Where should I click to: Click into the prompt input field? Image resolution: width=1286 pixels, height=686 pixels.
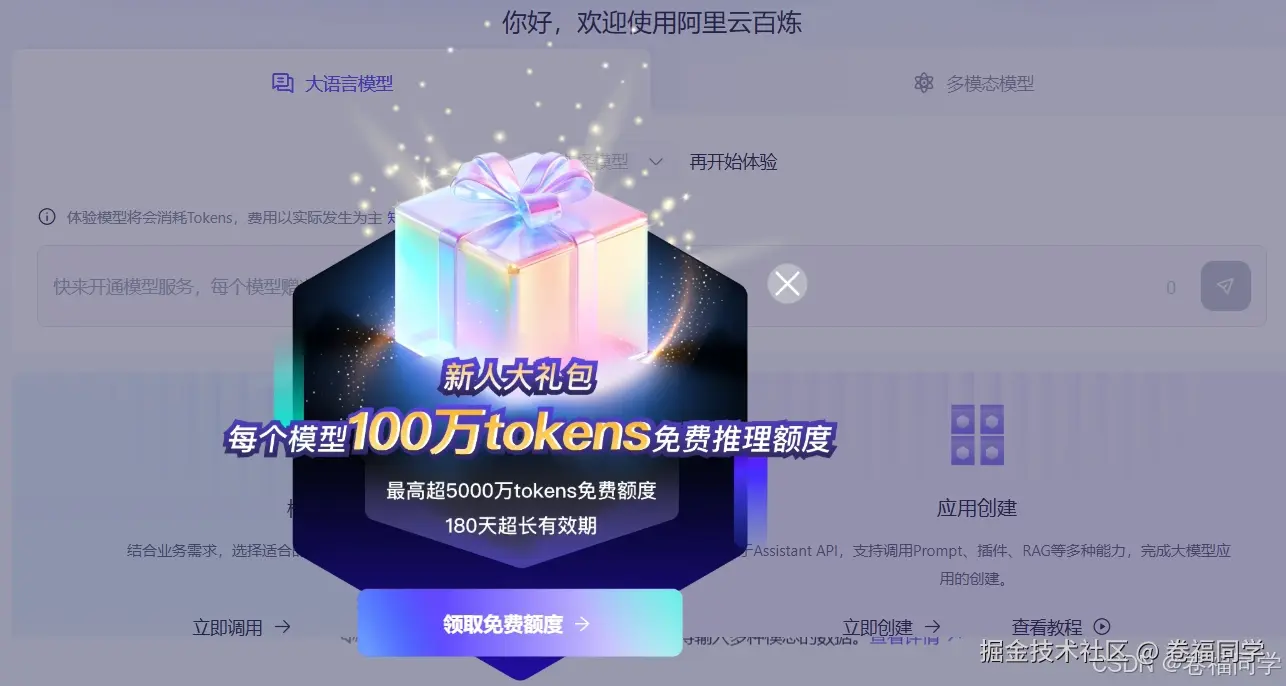coord(644,286)
